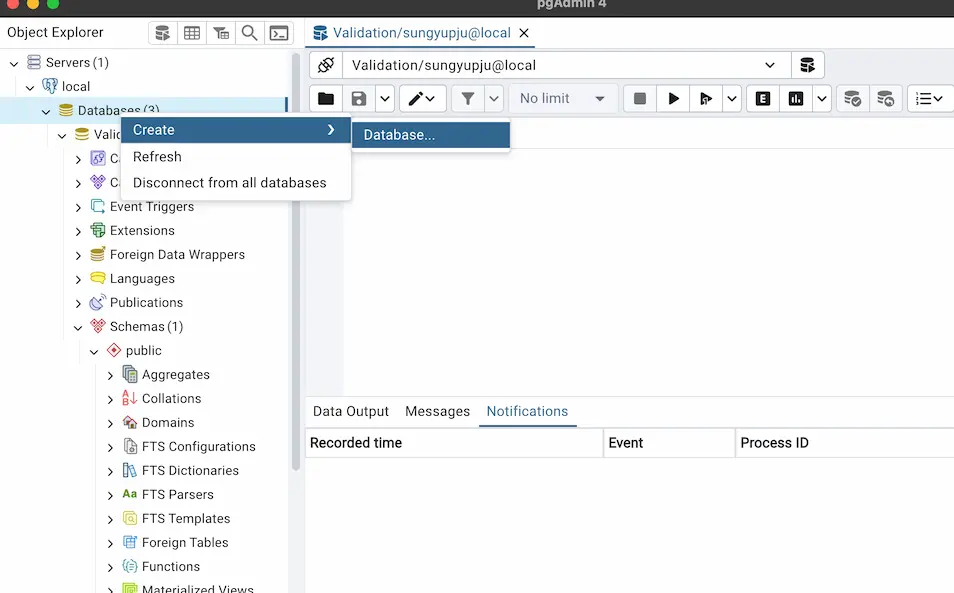Click new query tool icon next to connection
Screen dimensions: 954x593
tap(807, 65)
